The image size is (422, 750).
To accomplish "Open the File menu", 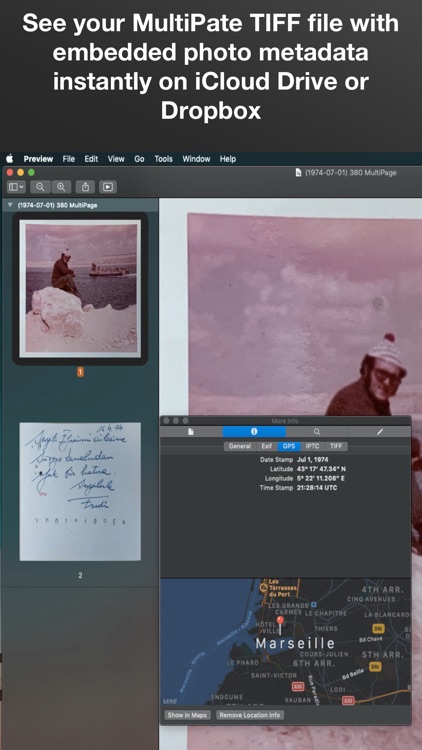I will click(x=68, y=159).
